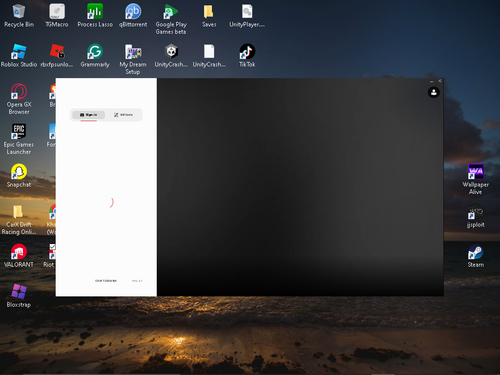Image resolution: width=500 pixels, height=375 pixels.
Task: Open the jjsploit desktop shortcut
Action: (476, 216)
